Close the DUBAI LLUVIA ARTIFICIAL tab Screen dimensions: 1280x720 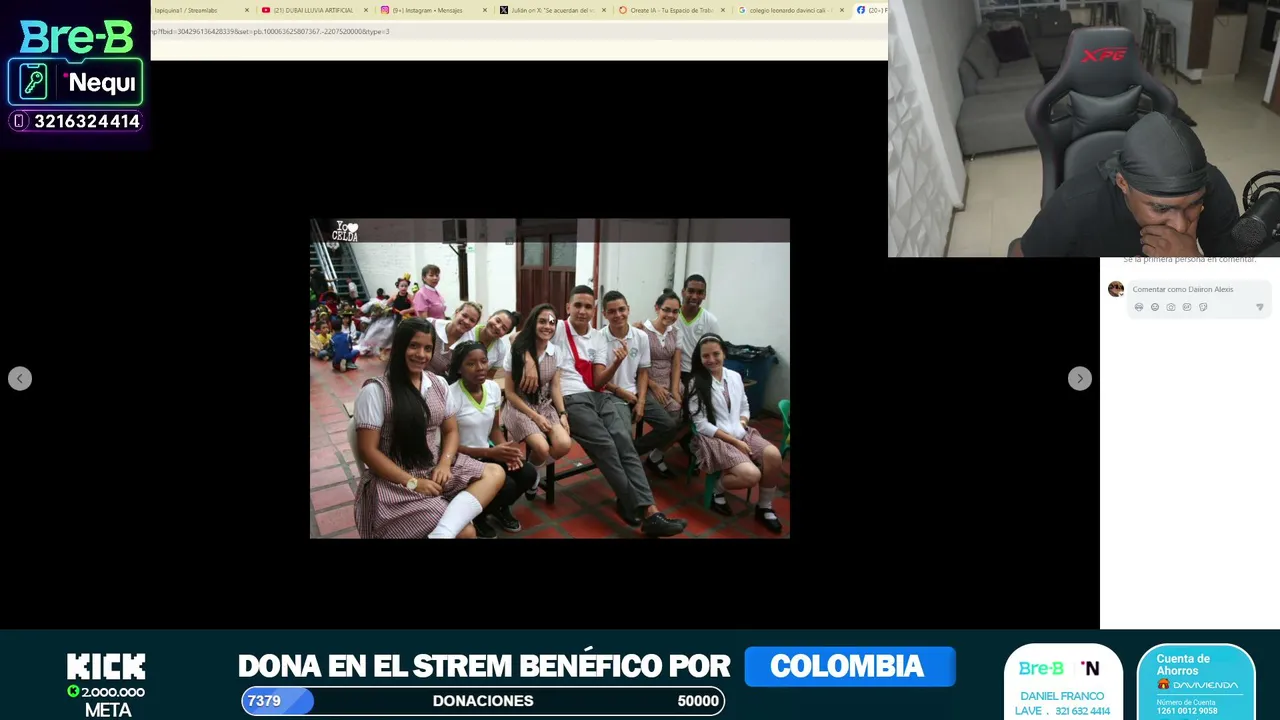pos(366,10)
